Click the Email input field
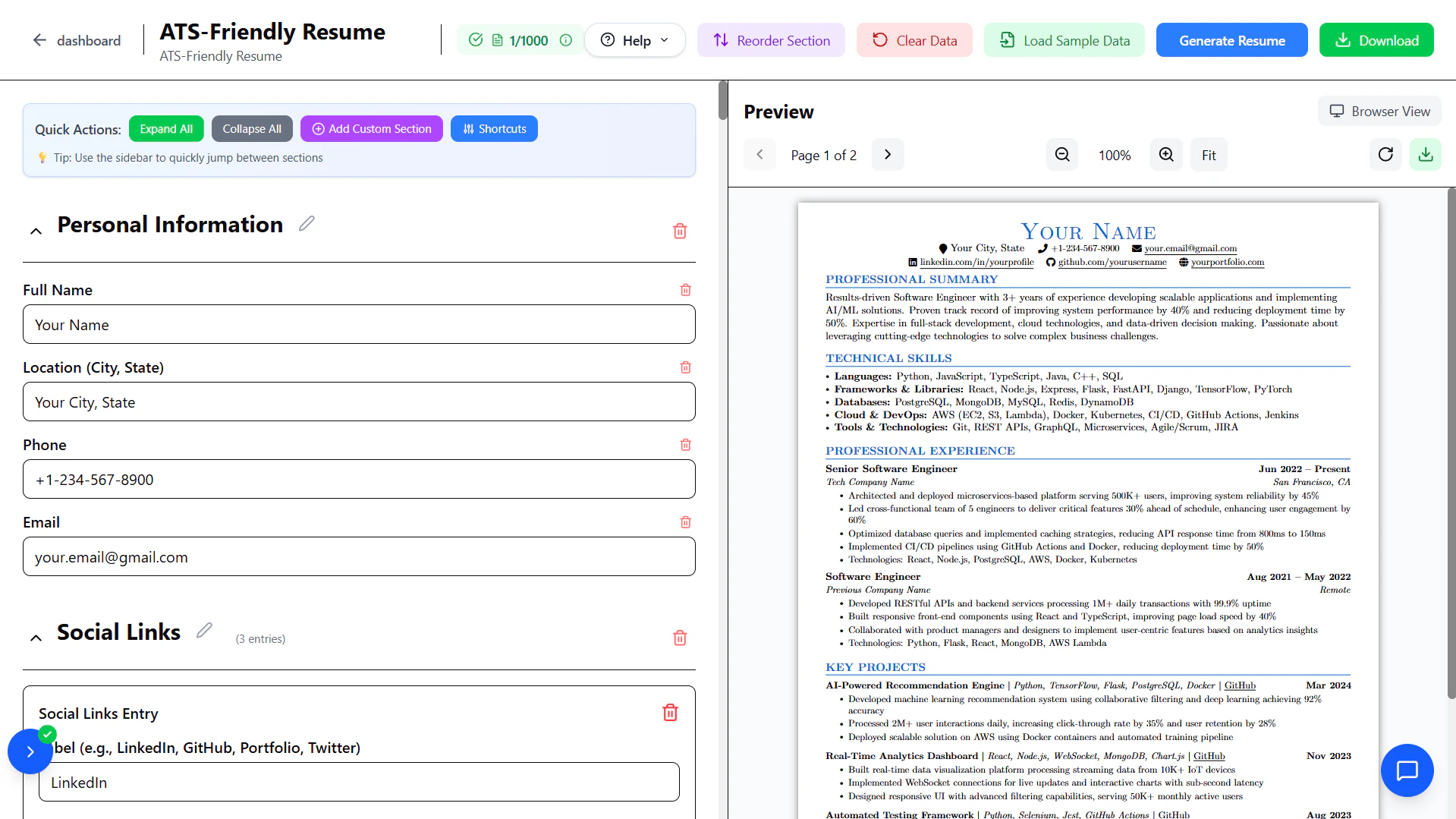The height and width of the screenshot is (819, 1456). click(x=359, y=556)
